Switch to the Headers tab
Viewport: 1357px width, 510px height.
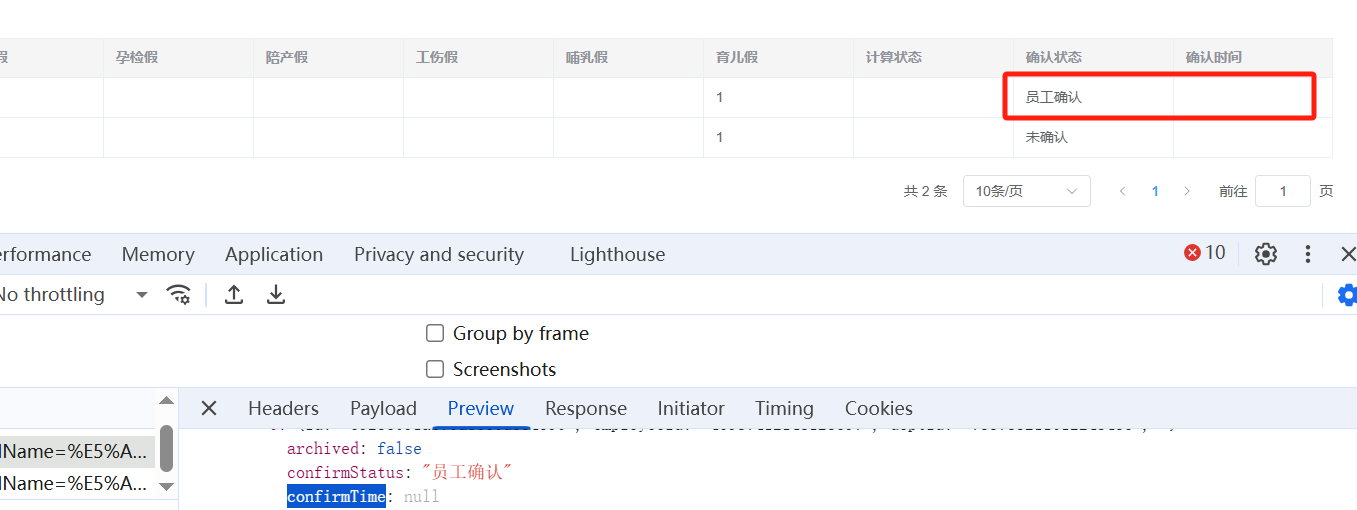click(283, 408)
